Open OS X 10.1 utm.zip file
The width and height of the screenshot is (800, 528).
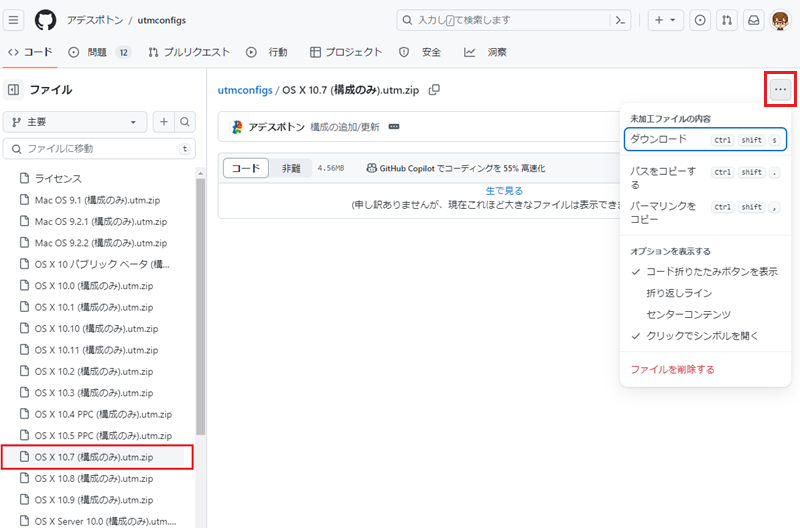(93, 307)
